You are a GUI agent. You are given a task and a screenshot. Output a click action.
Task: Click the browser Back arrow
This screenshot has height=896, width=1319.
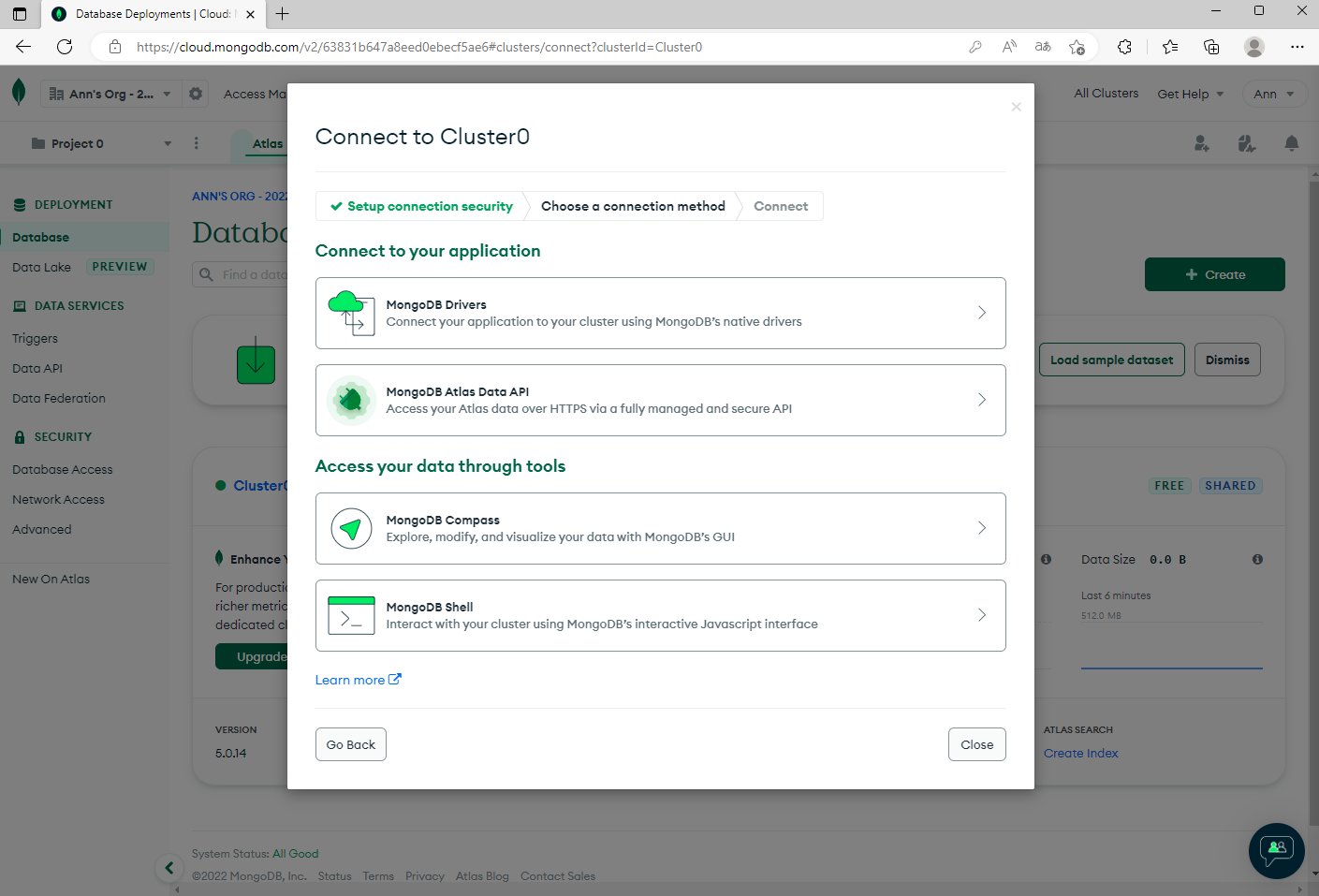(x=23, y=47)
